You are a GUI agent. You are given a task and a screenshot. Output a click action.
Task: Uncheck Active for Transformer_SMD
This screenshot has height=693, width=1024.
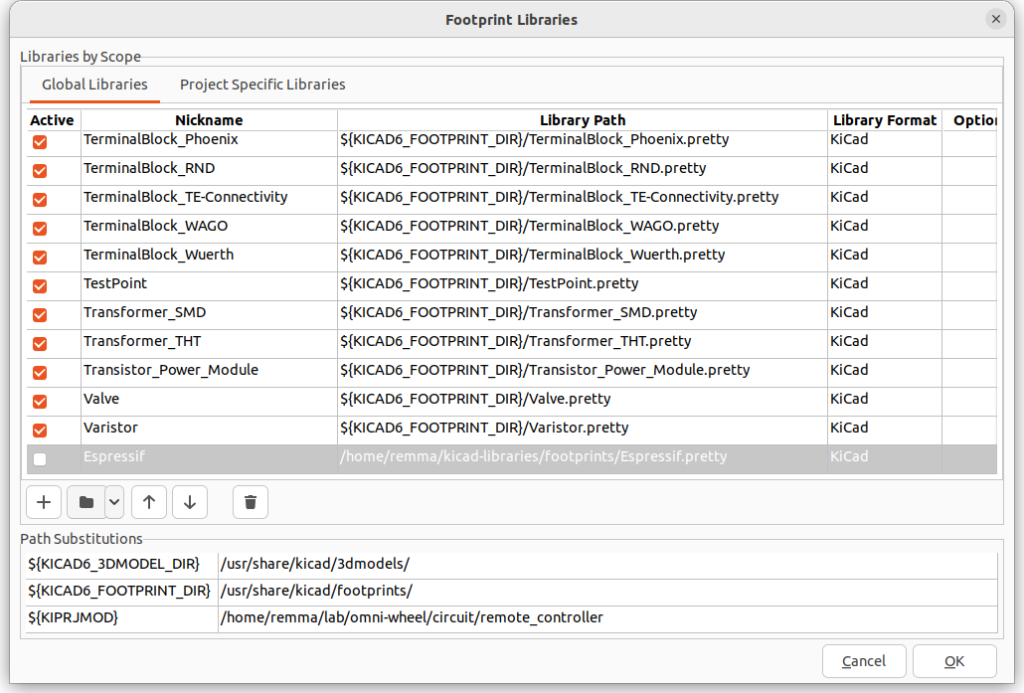pyautogui.click(x=40, y=314)
